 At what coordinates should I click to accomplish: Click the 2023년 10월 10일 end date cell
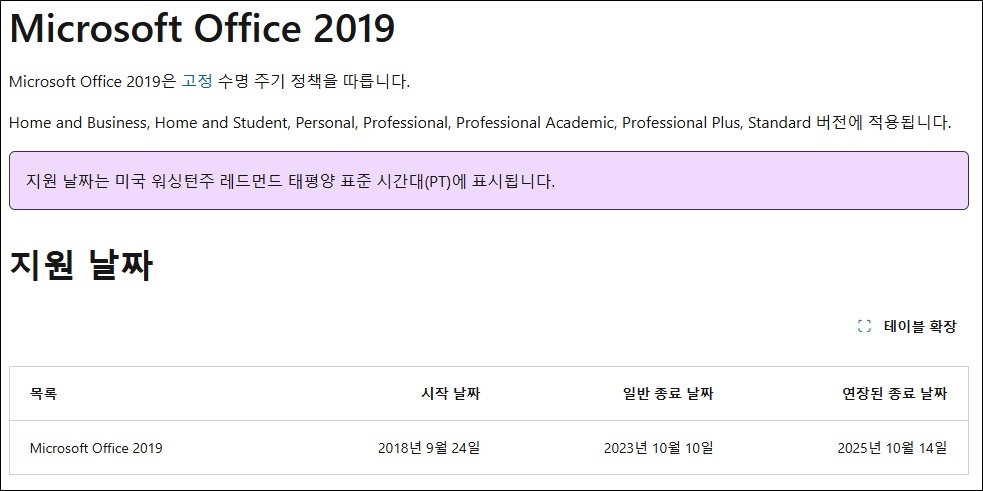coord(659,448)
